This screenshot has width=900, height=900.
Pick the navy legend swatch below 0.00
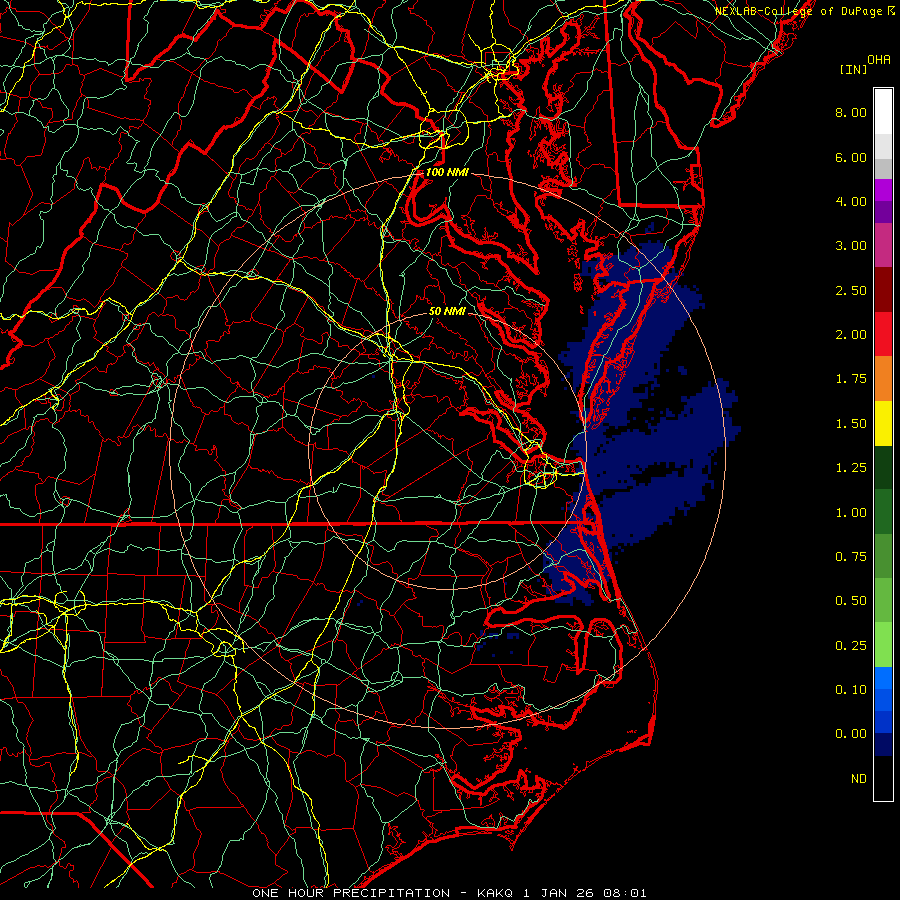click(x=883, y=744)
